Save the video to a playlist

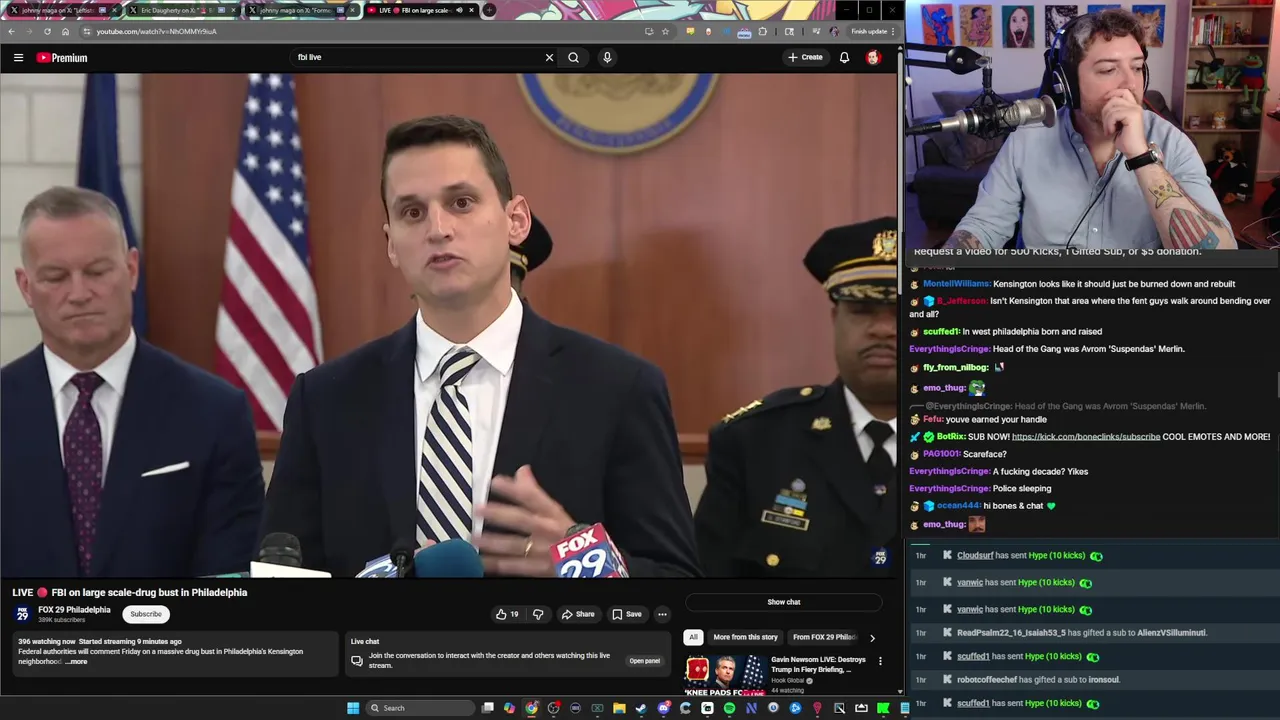point(627,614)
